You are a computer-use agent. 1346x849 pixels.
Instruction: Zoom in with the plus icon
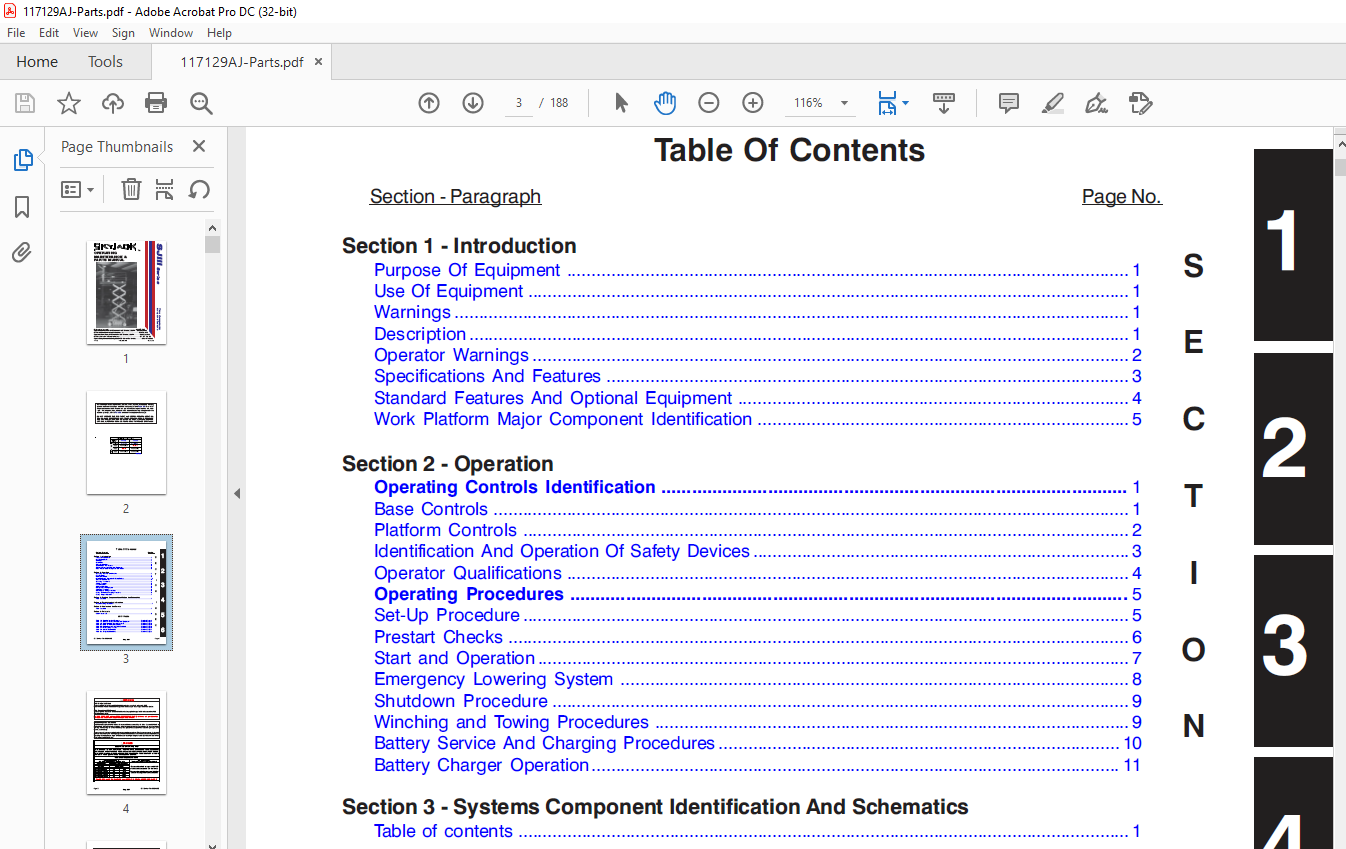coord(753,103)
